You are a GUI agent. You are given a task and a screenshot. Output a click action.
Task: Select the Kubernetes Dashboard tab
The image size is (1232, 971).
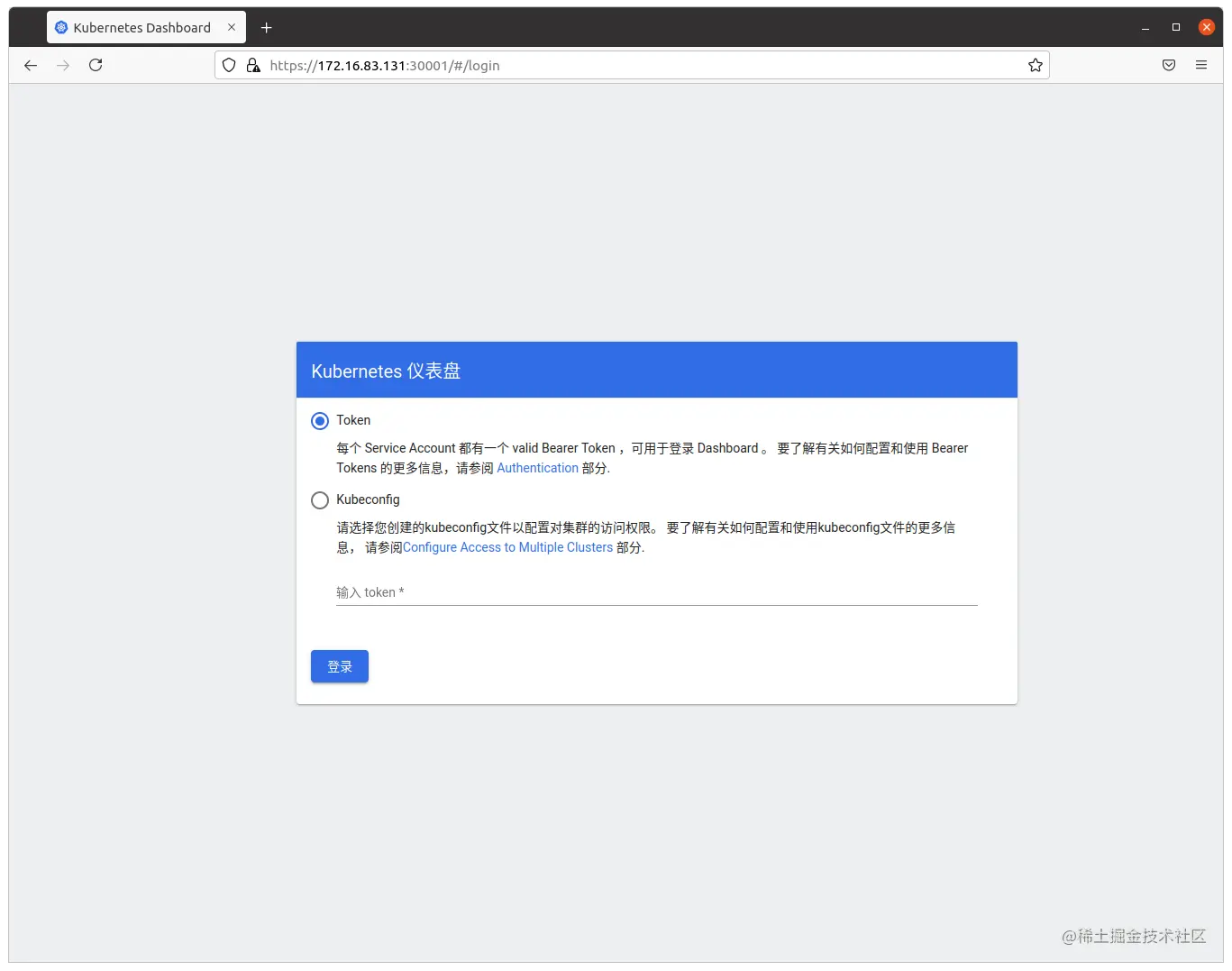tap(146, 27)
